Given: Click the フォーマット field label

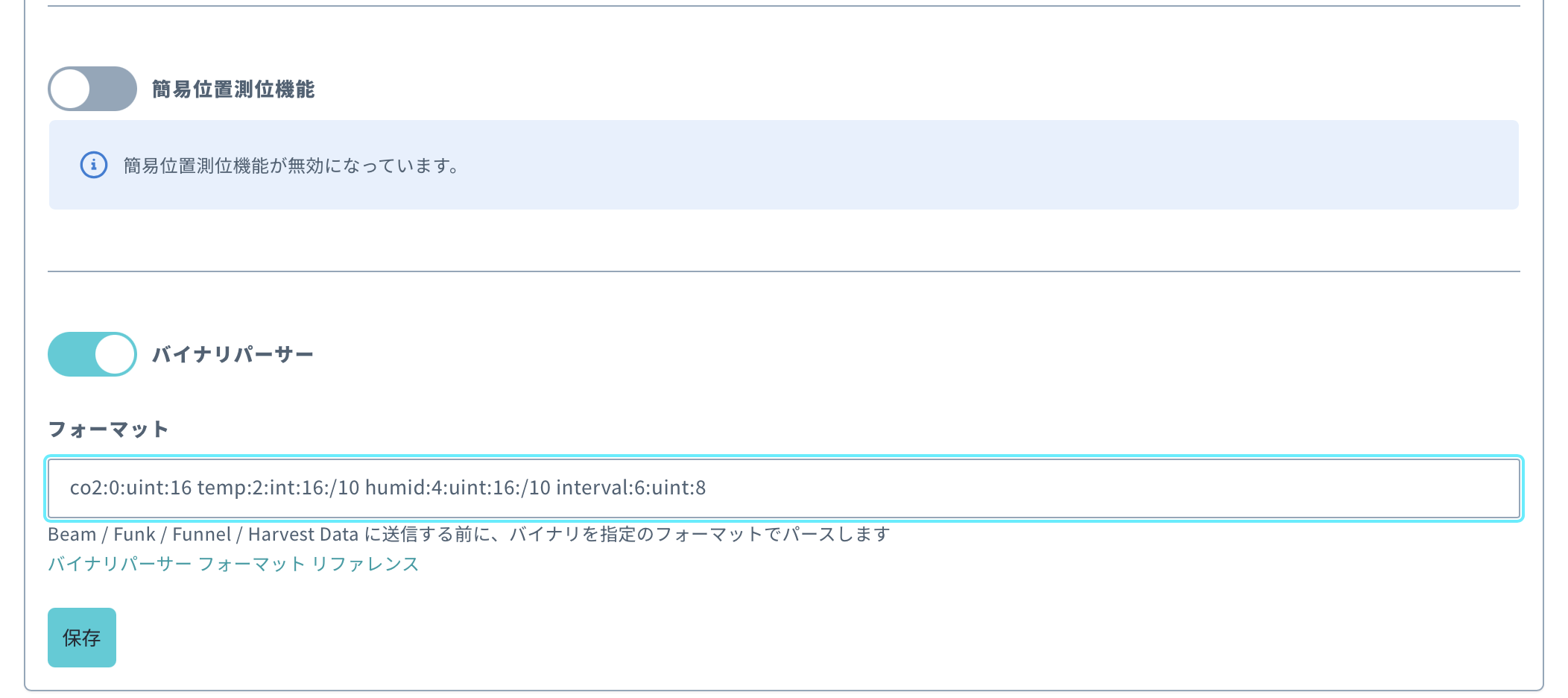Looking at the screenshot, I should 108,430.
